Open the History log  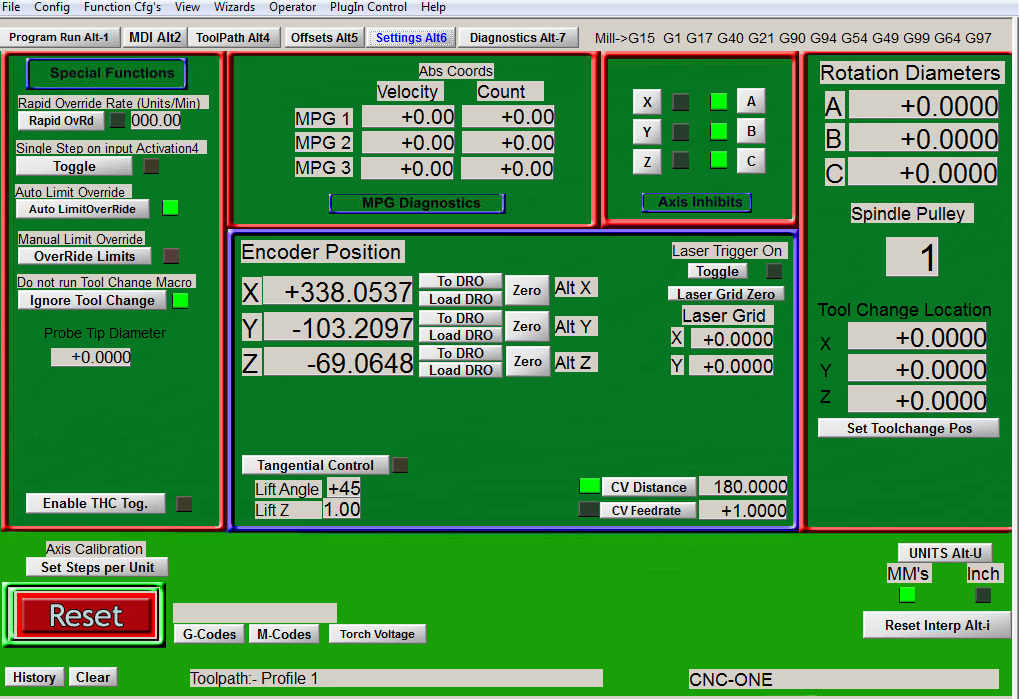click(x=34, y=677)
